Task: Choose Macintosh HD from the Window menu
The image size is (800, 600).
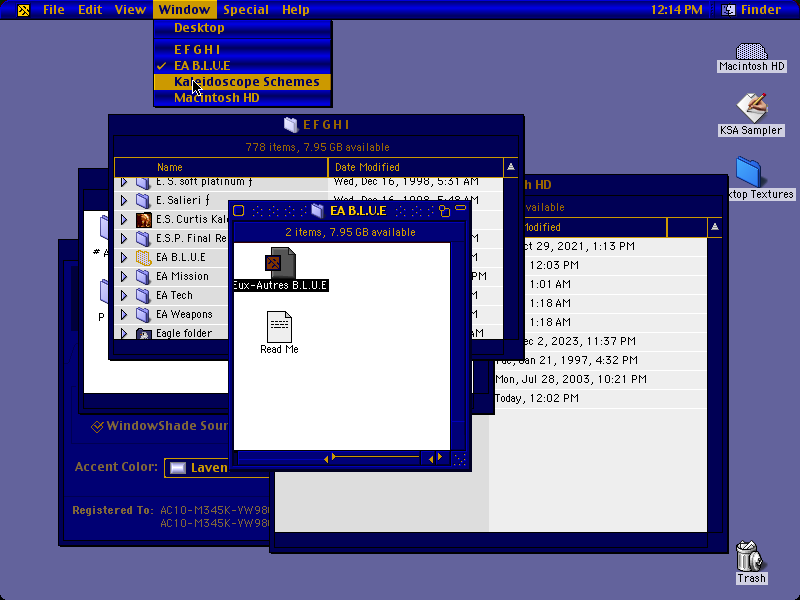Action: pos(243,98)
